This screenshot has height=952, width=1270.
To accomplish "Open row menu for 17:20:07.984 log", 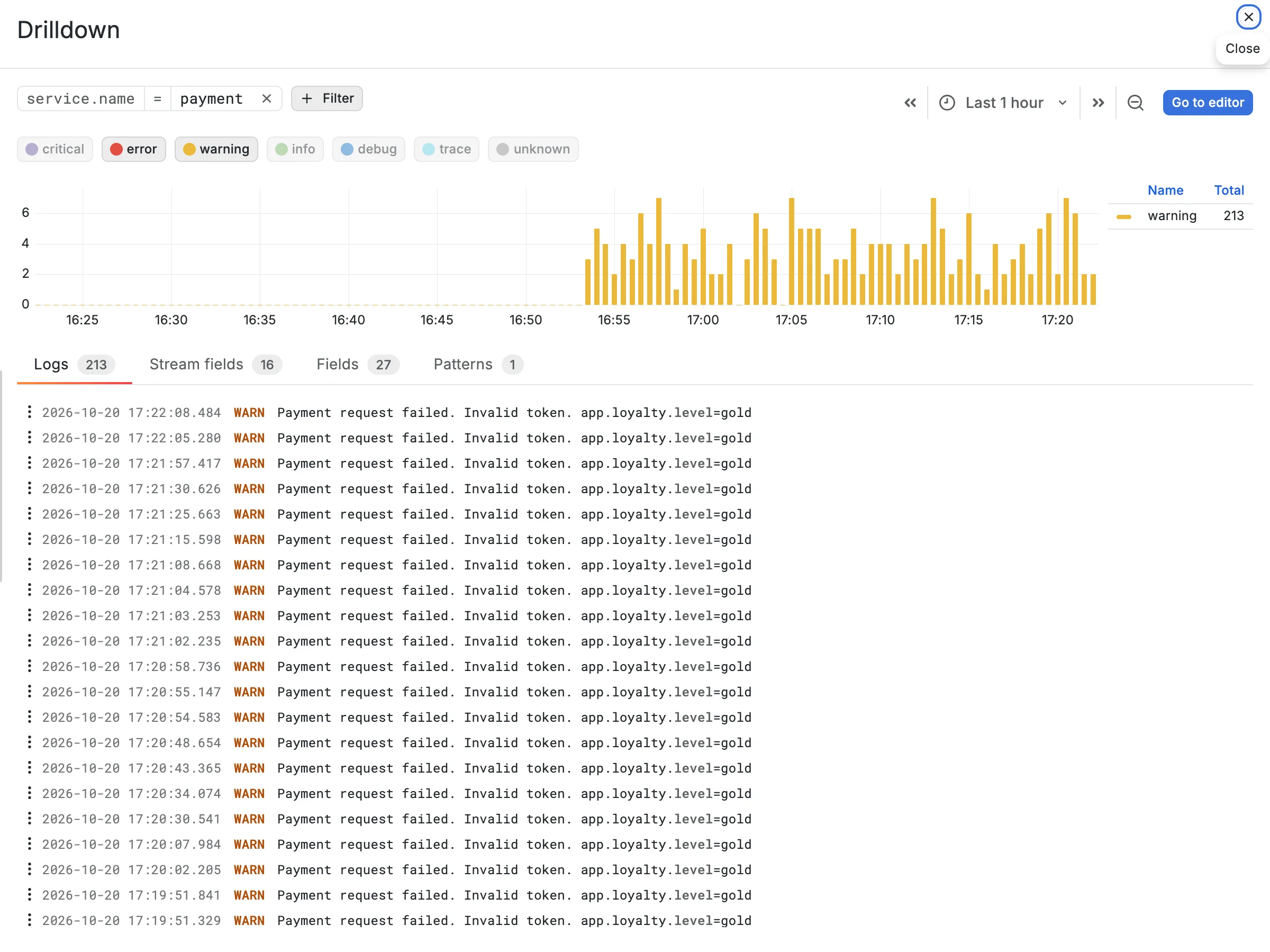I will 29,844.
